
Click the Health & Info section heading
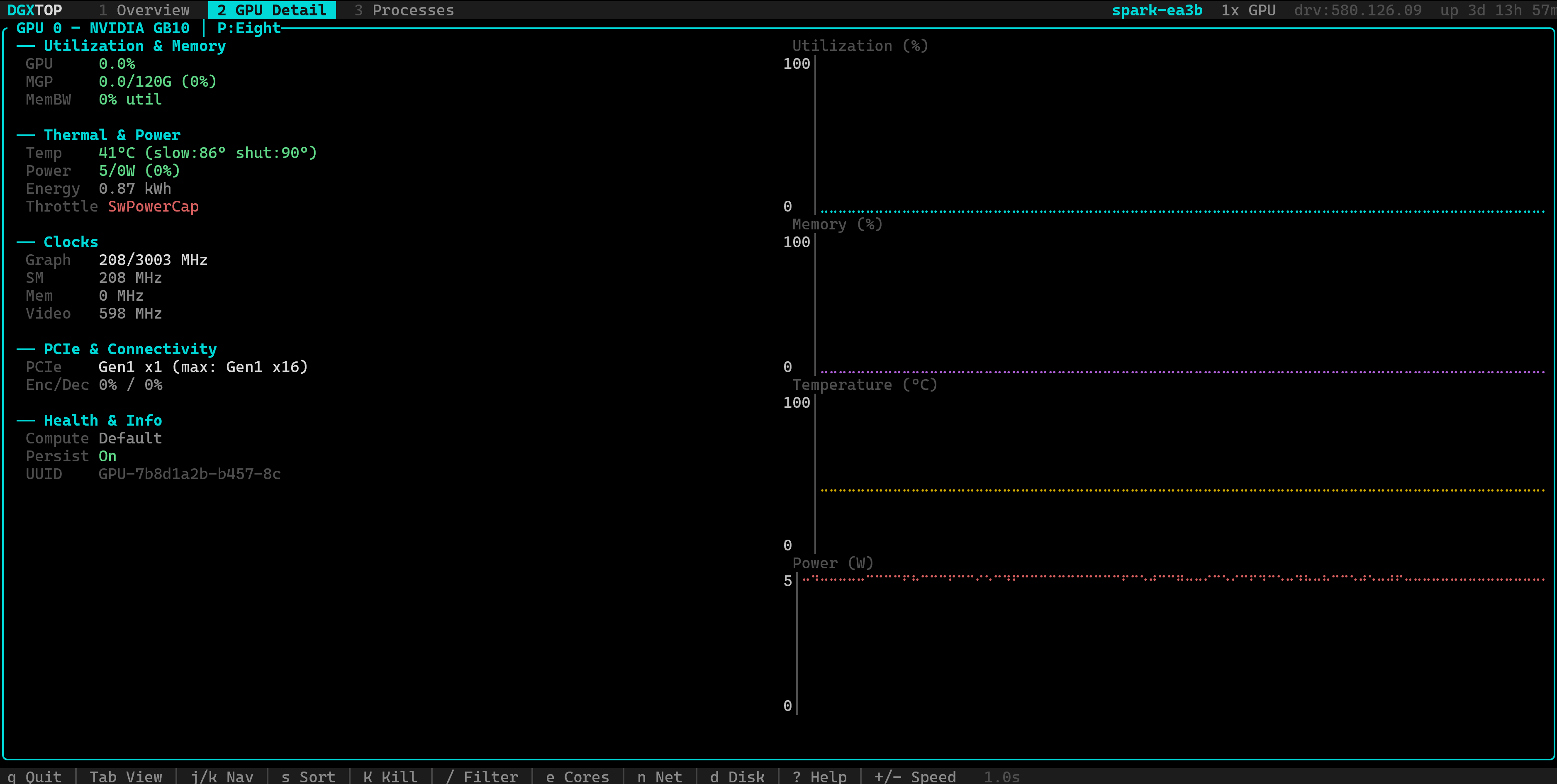pyautogui.click(x=103, y=421)
